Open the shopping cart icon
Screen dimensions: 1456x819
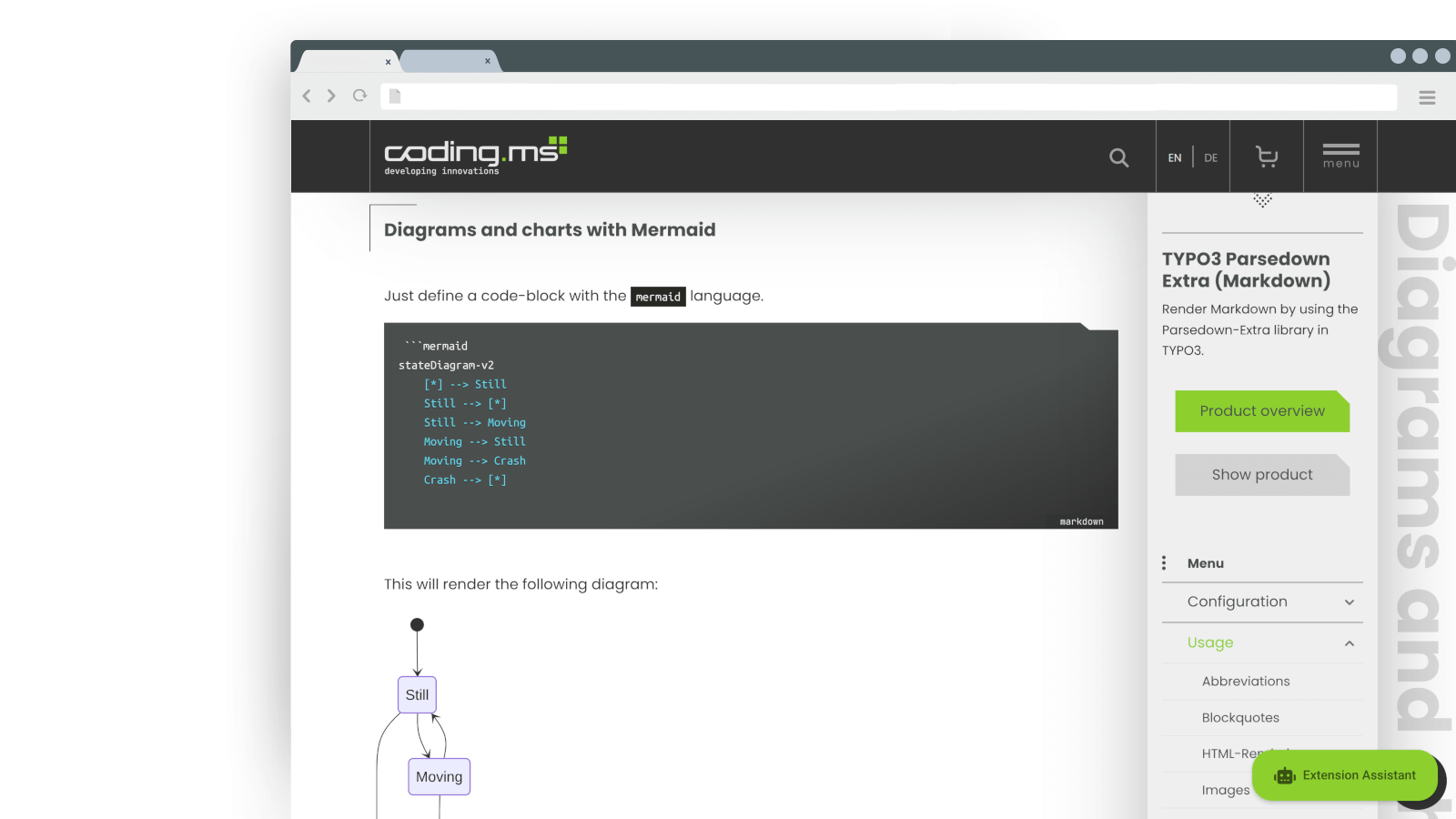pos(1266,157)
